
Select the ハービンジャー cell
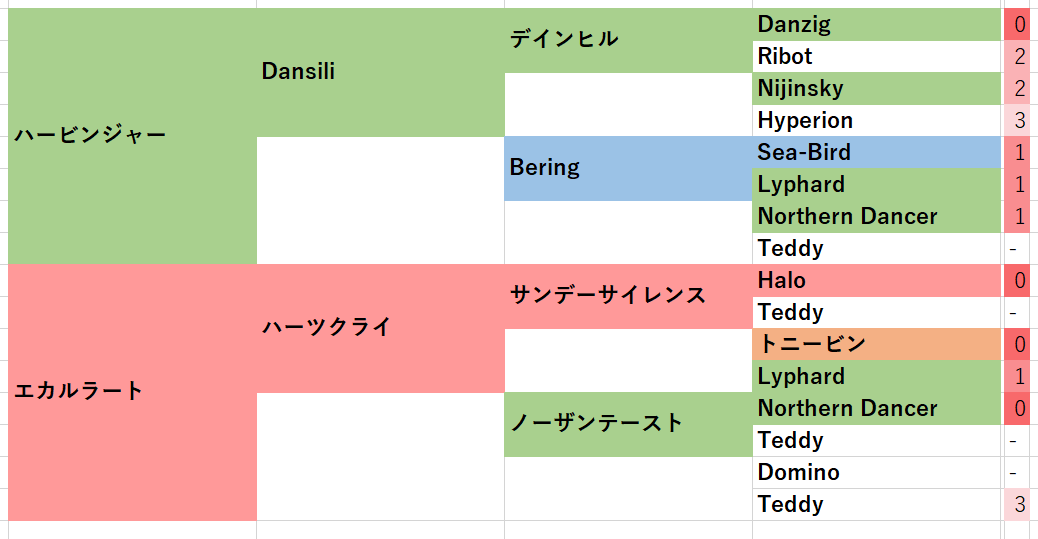pos(132,136)
